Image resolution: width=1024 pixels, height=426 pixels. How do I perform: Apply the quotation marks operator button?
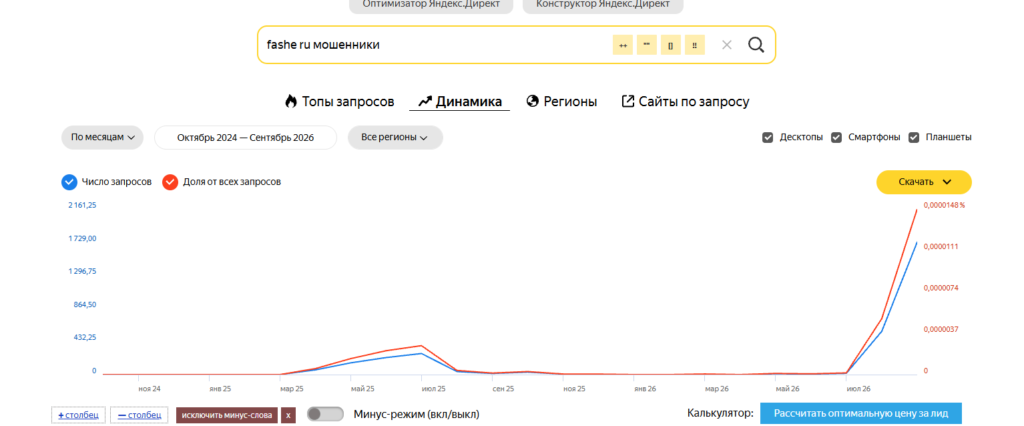point(647,45)
